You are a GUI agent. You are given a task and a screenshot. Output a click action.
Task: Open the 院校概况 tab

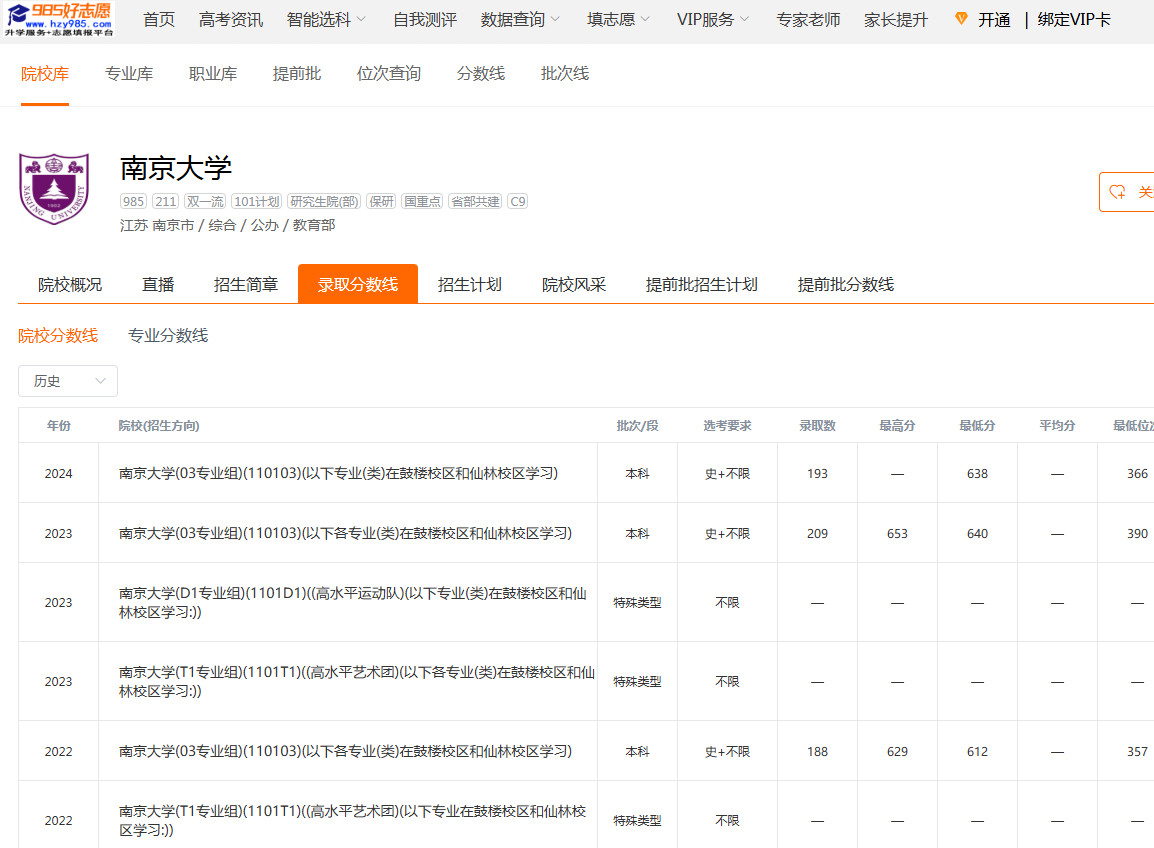(x=70, y=284)
